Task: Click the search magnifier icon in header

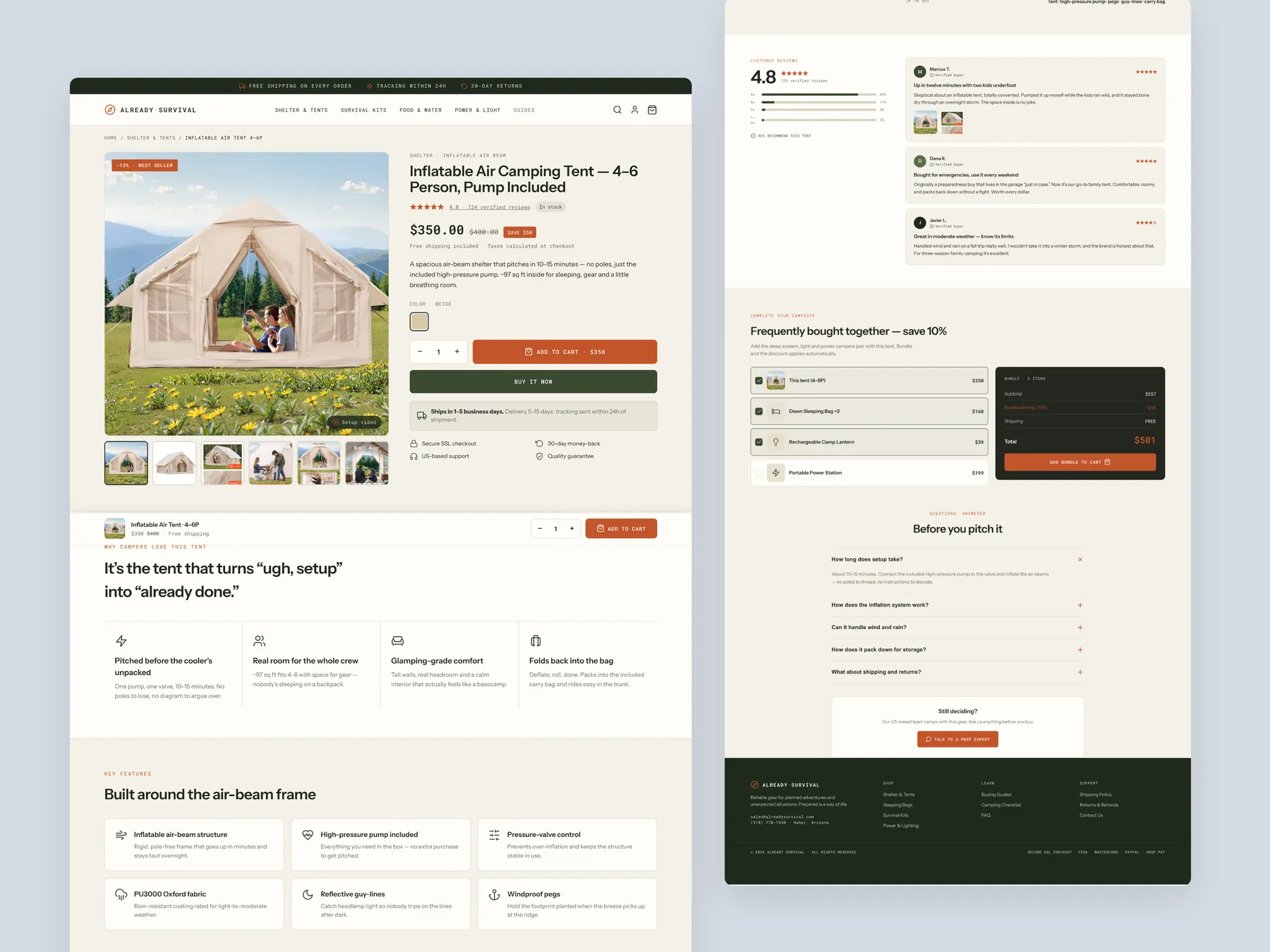Action: (617, 110)
